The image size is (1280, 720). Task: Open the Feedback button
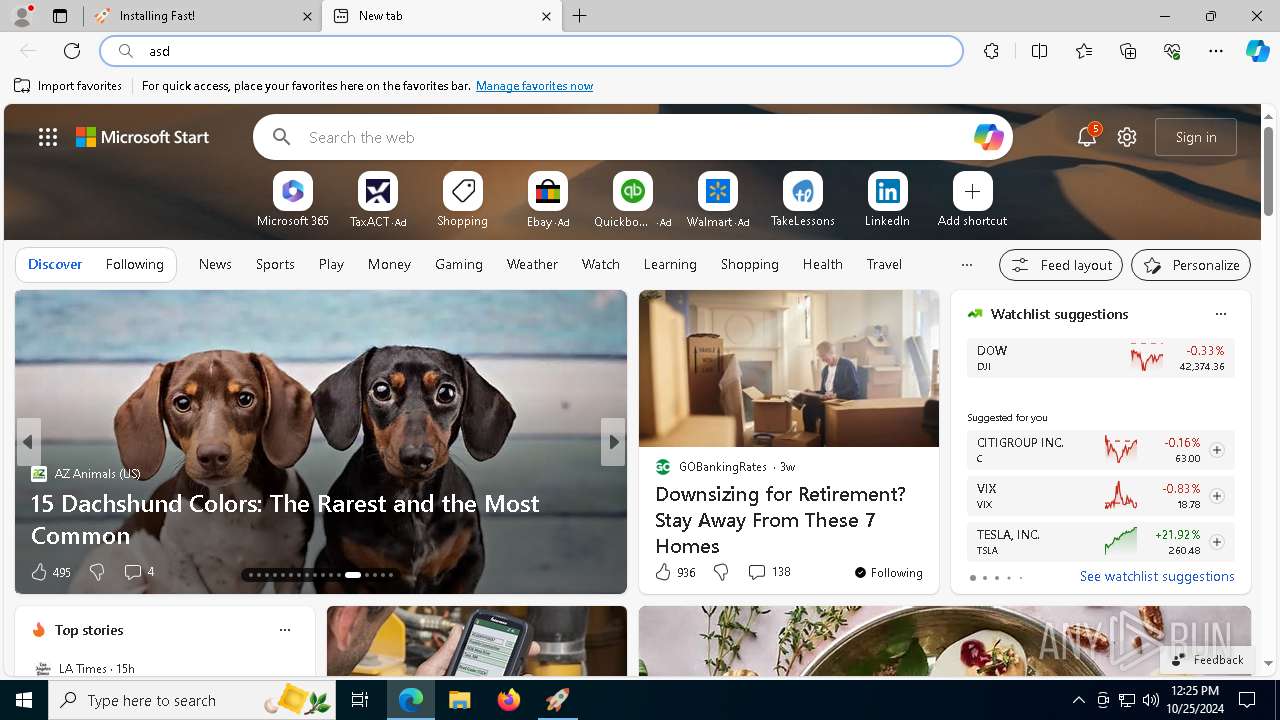click(1208, 659)
